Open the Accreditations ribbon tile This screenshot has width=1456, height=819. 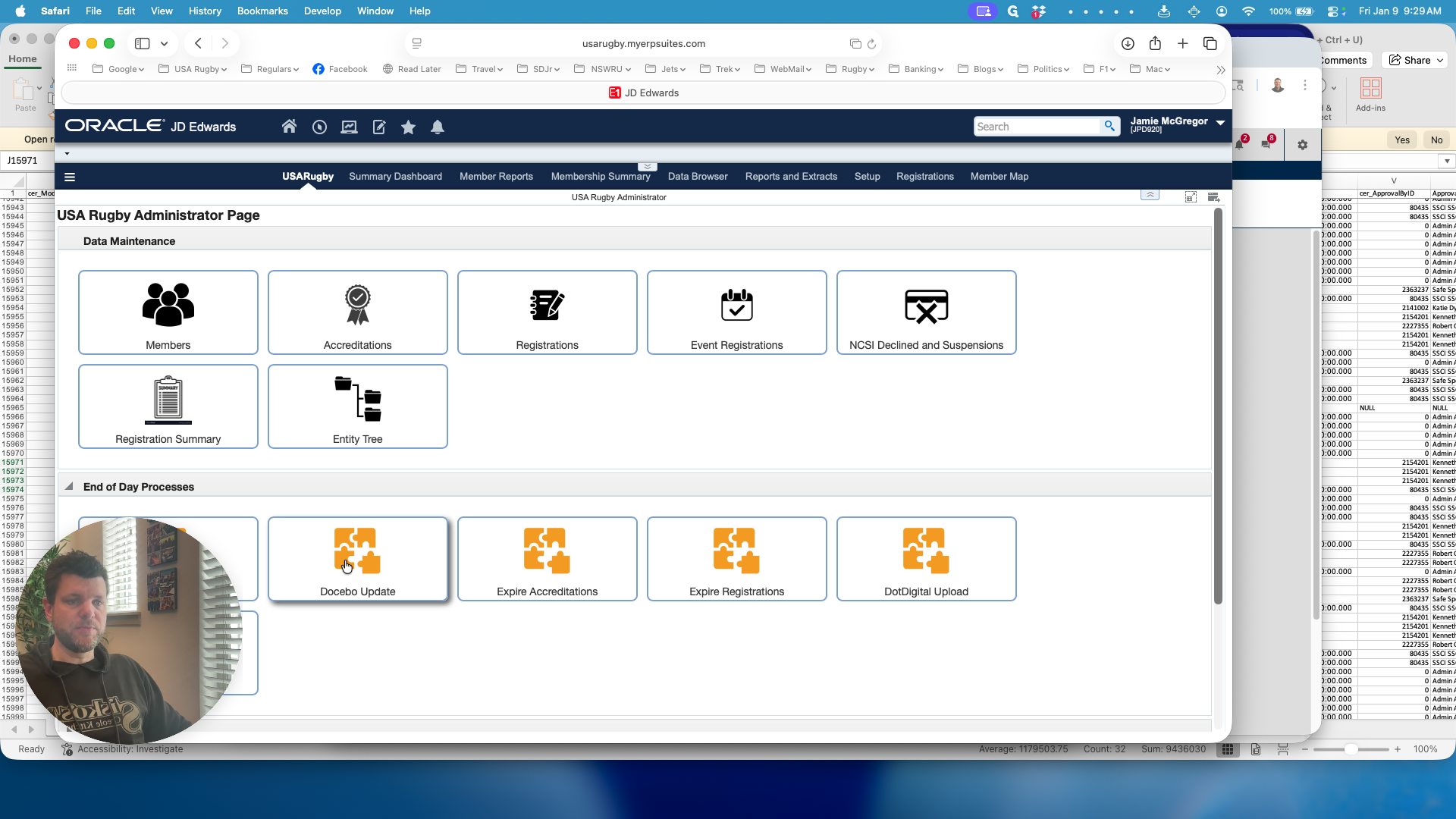[357, 312]
